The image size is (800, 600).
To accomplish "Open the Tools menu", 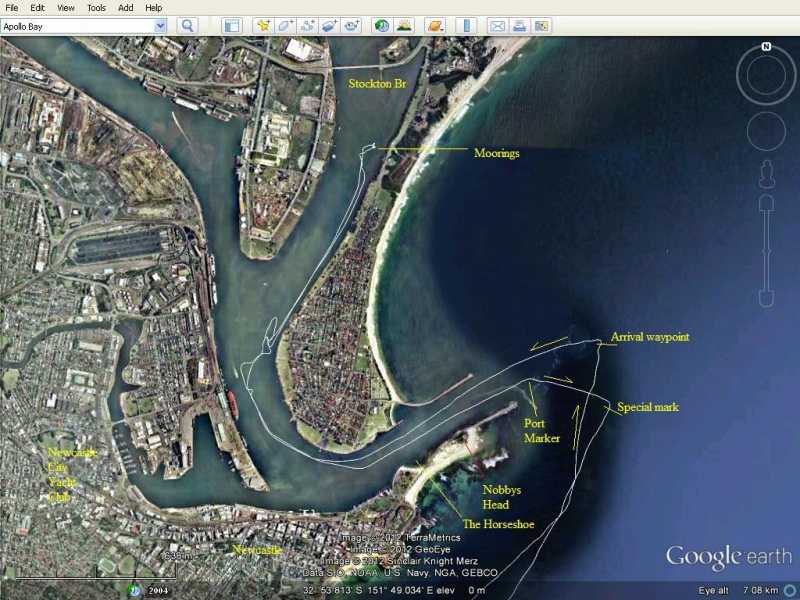I will [94, 6].
